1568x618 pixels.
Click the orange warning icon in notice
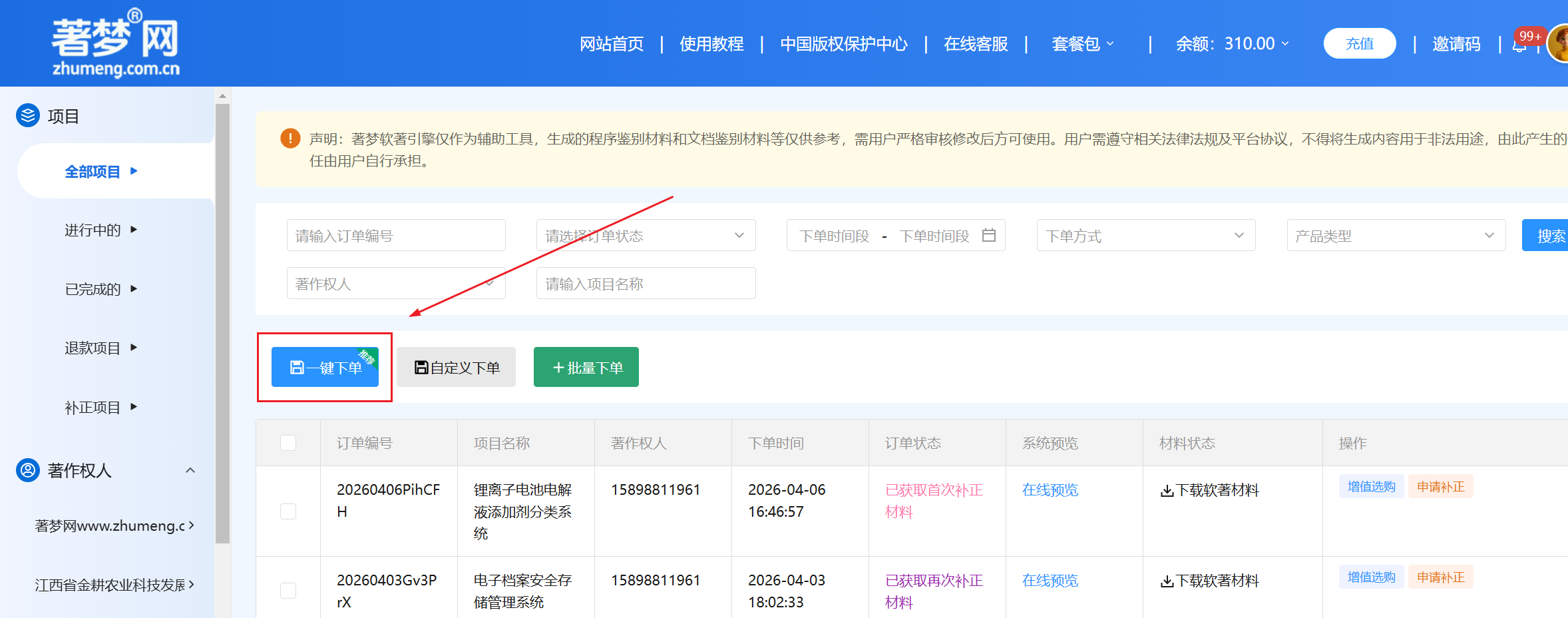[290, 139]
